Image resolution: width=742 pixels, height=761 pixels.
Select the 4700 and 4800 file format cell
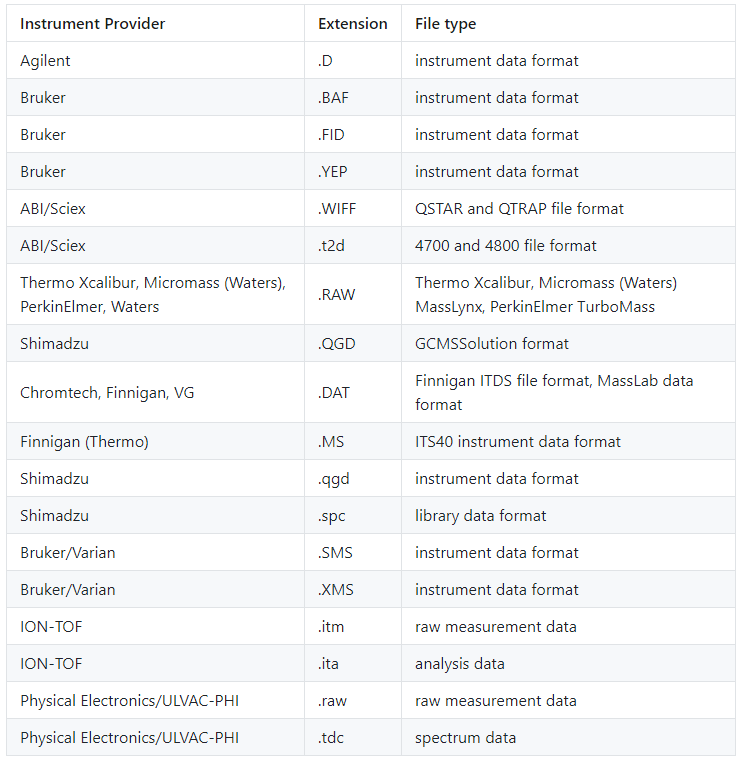point(505,245)
